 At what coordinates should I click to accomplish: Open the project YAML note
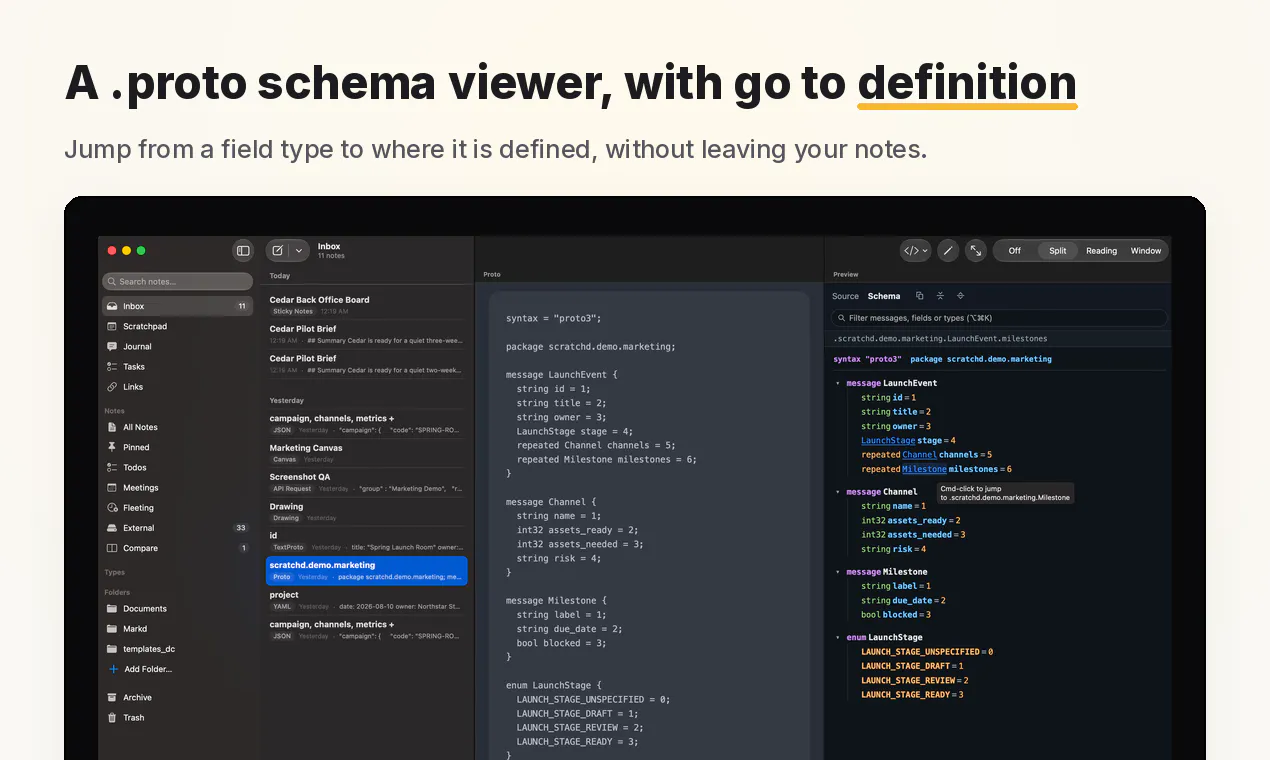pyautogui.click(x=366, y=600)
